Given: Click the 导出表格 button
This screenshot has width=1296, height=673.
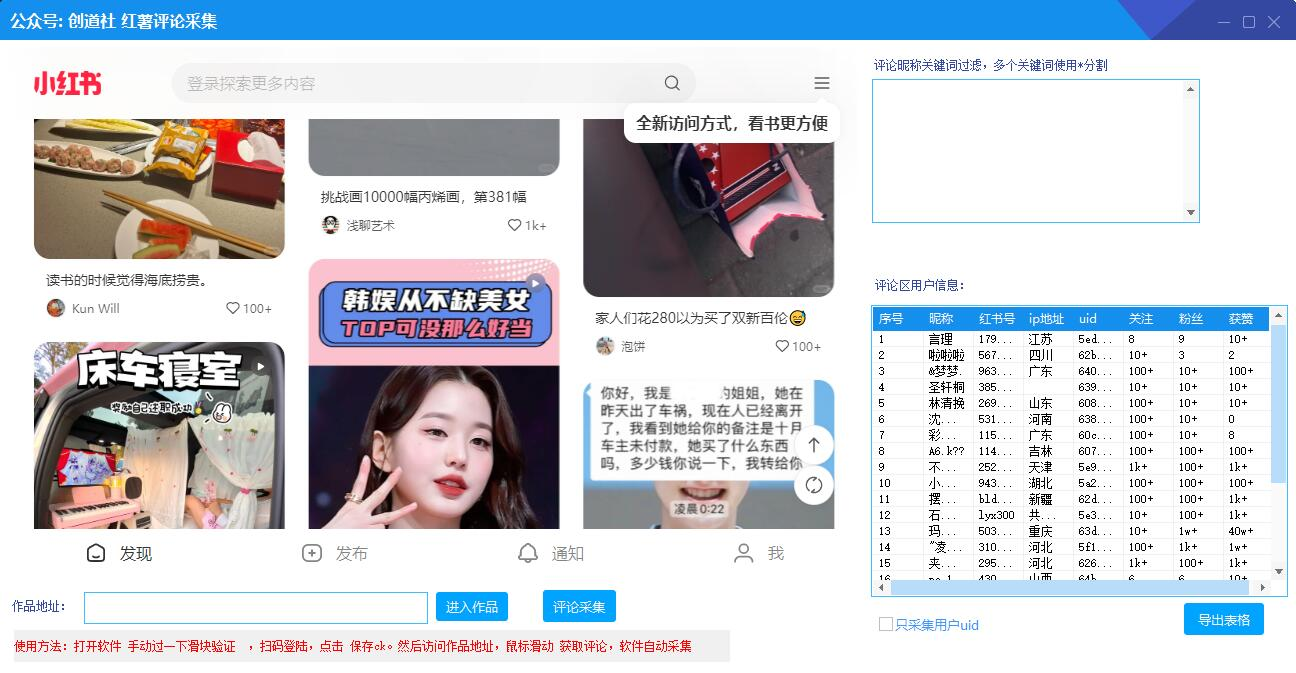Looking at the screenshot, I should pos(1223,619).
